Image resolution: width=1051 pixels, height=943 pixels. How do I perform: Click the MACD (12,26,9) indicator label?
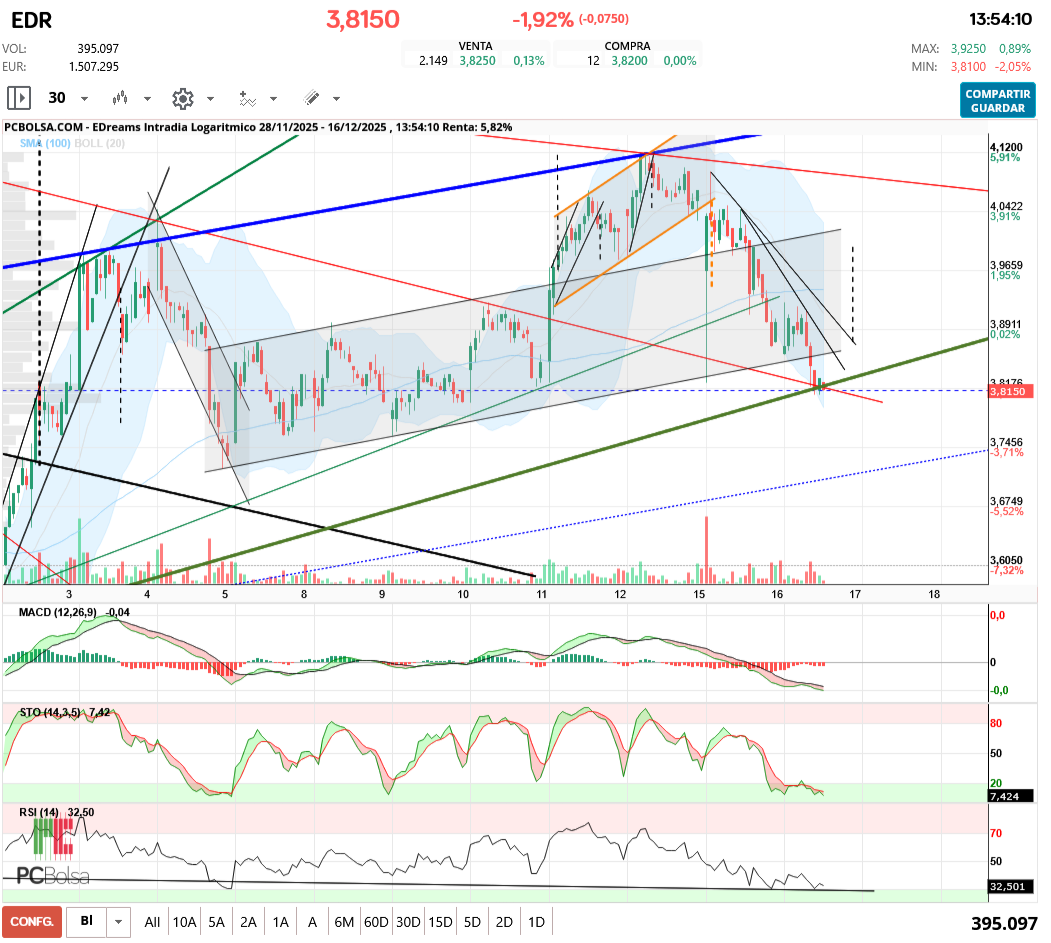[x=58, y=613]
